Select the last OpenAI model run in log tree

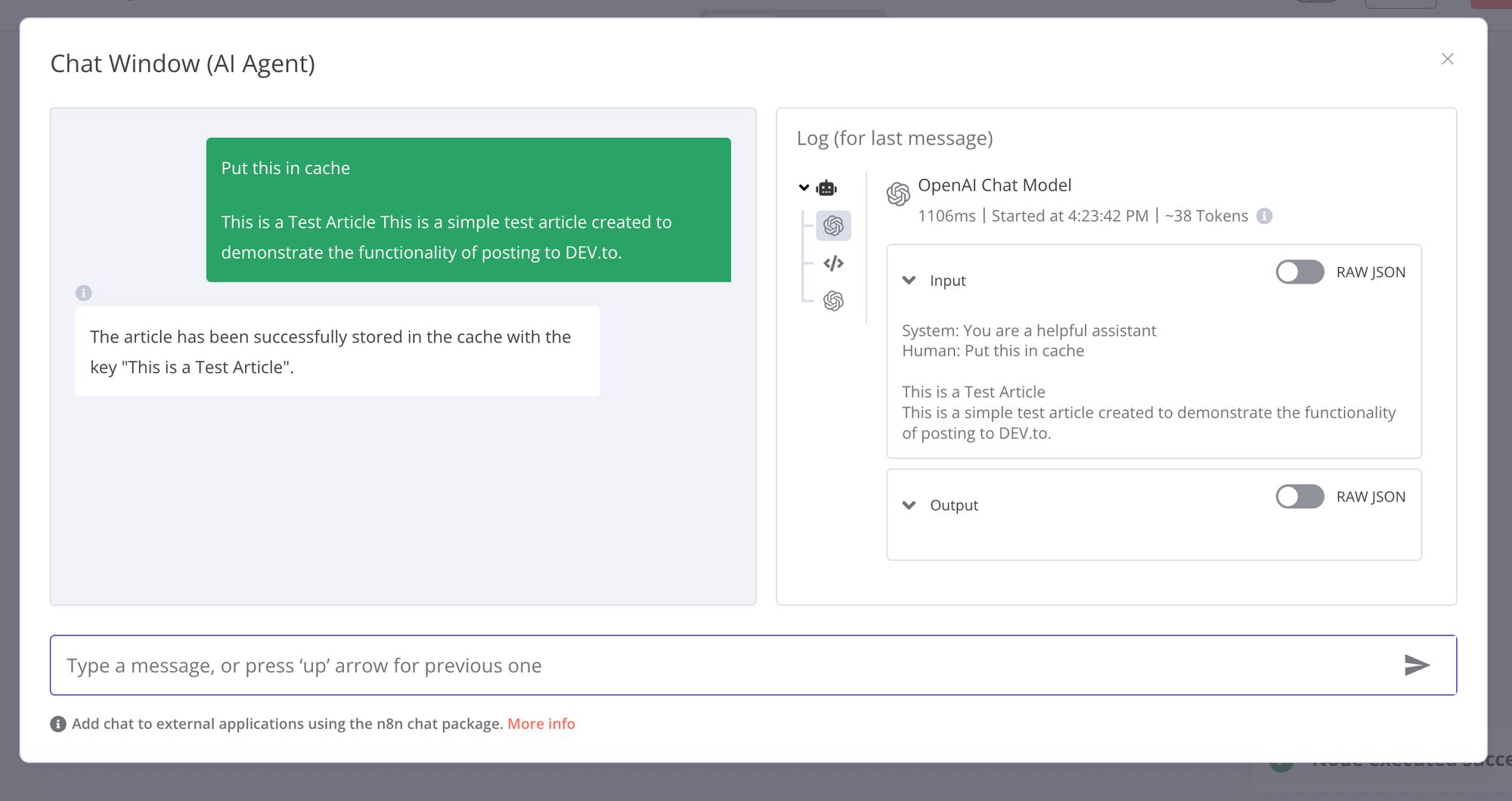(x=833, y=301)
